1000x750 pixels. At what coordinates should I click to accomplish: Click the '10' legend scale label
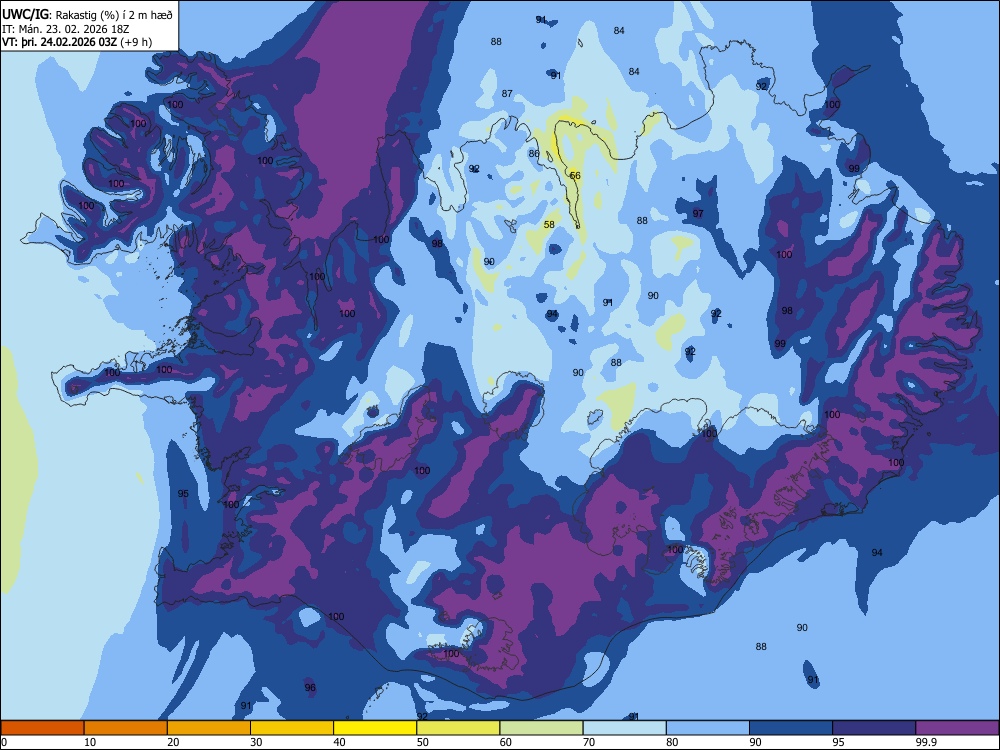pyautogui.click(x=90, y=742)
